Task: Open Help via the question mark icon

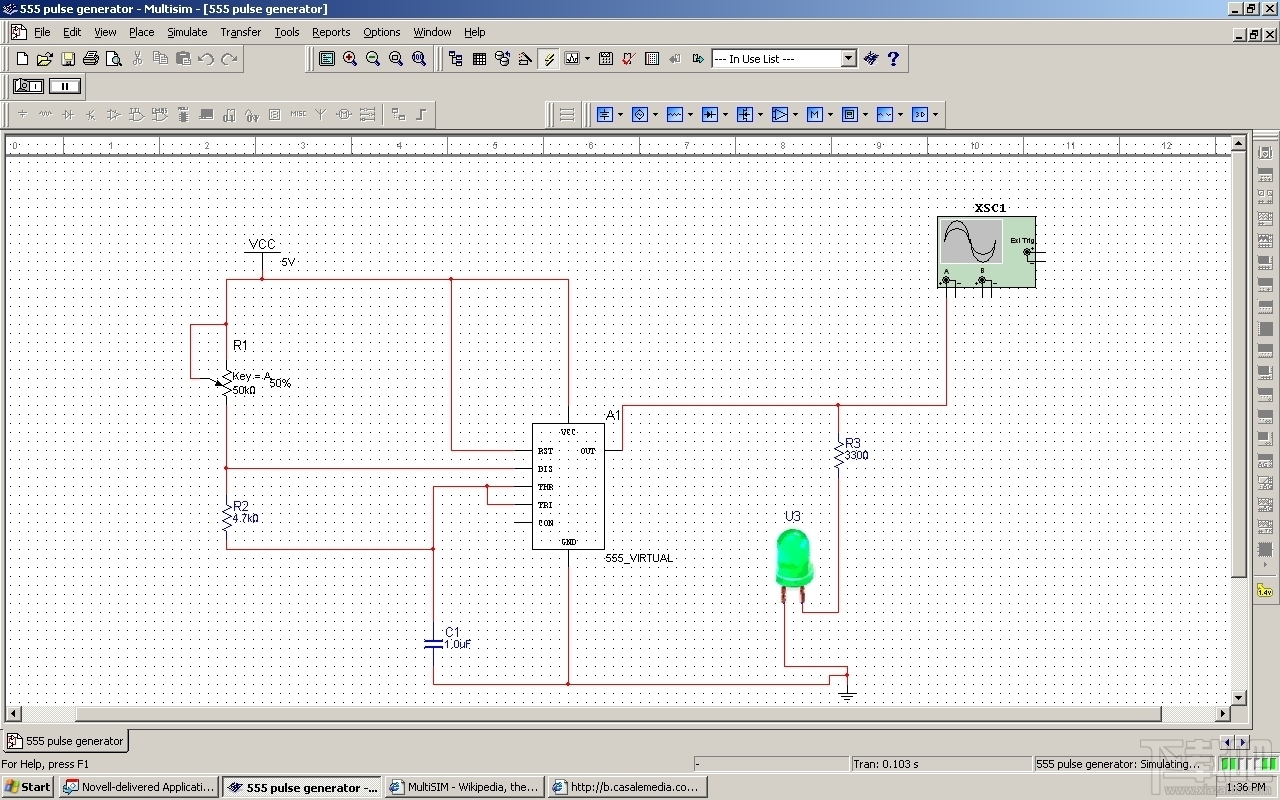Action: tap(892, 58)
